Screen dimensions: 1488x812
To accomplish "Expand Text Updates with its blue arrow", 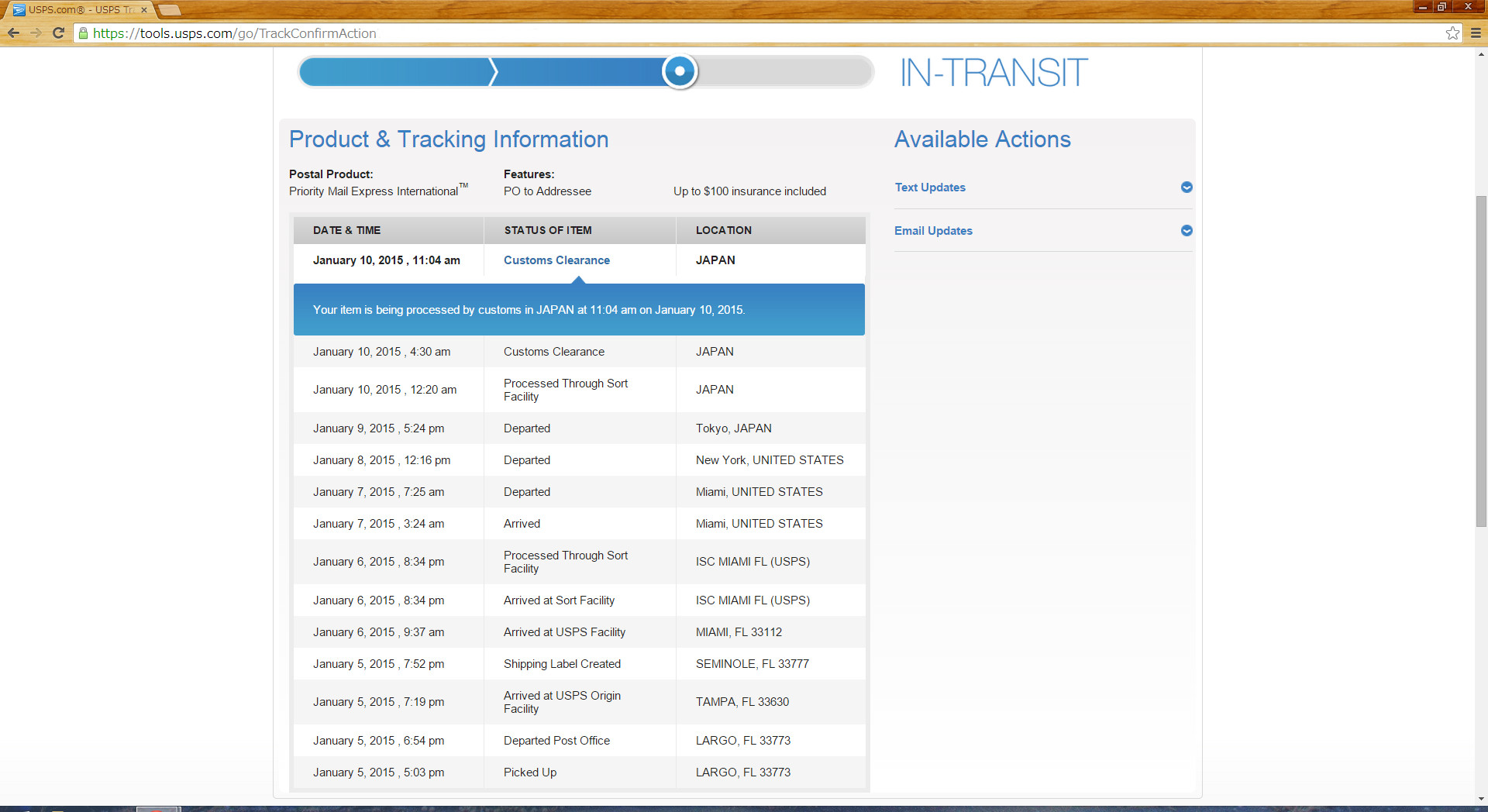I will coord(1186,188).
